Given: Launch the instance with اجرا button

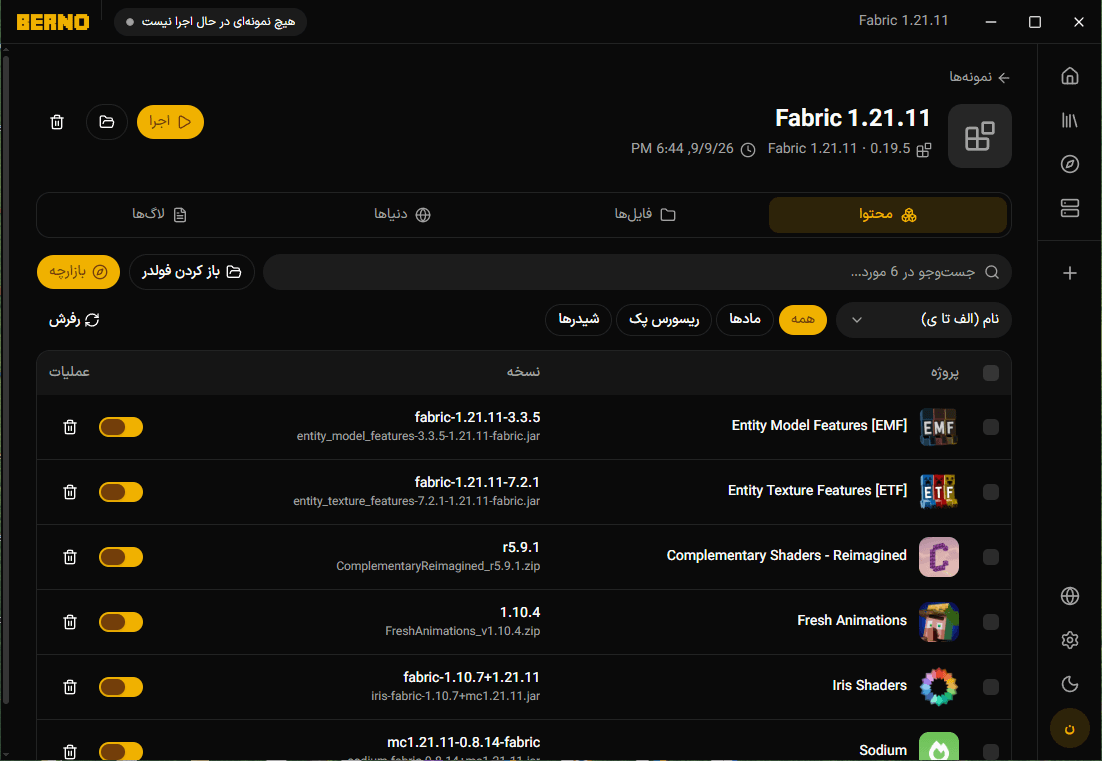Looking at the screenshot, I should 170,122.
